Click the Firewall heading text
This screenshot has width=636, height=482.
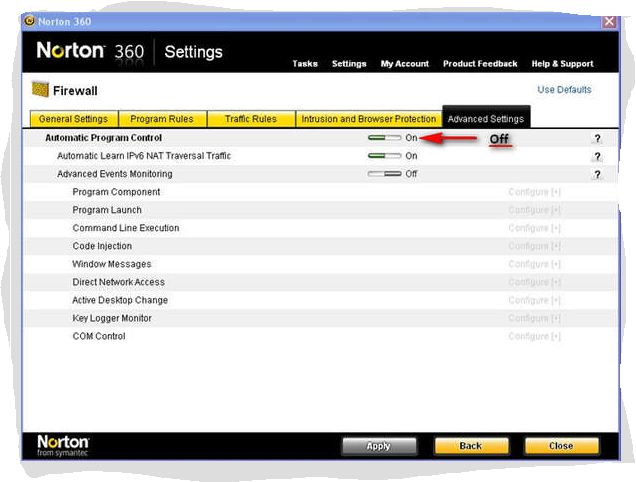(75, 90)
